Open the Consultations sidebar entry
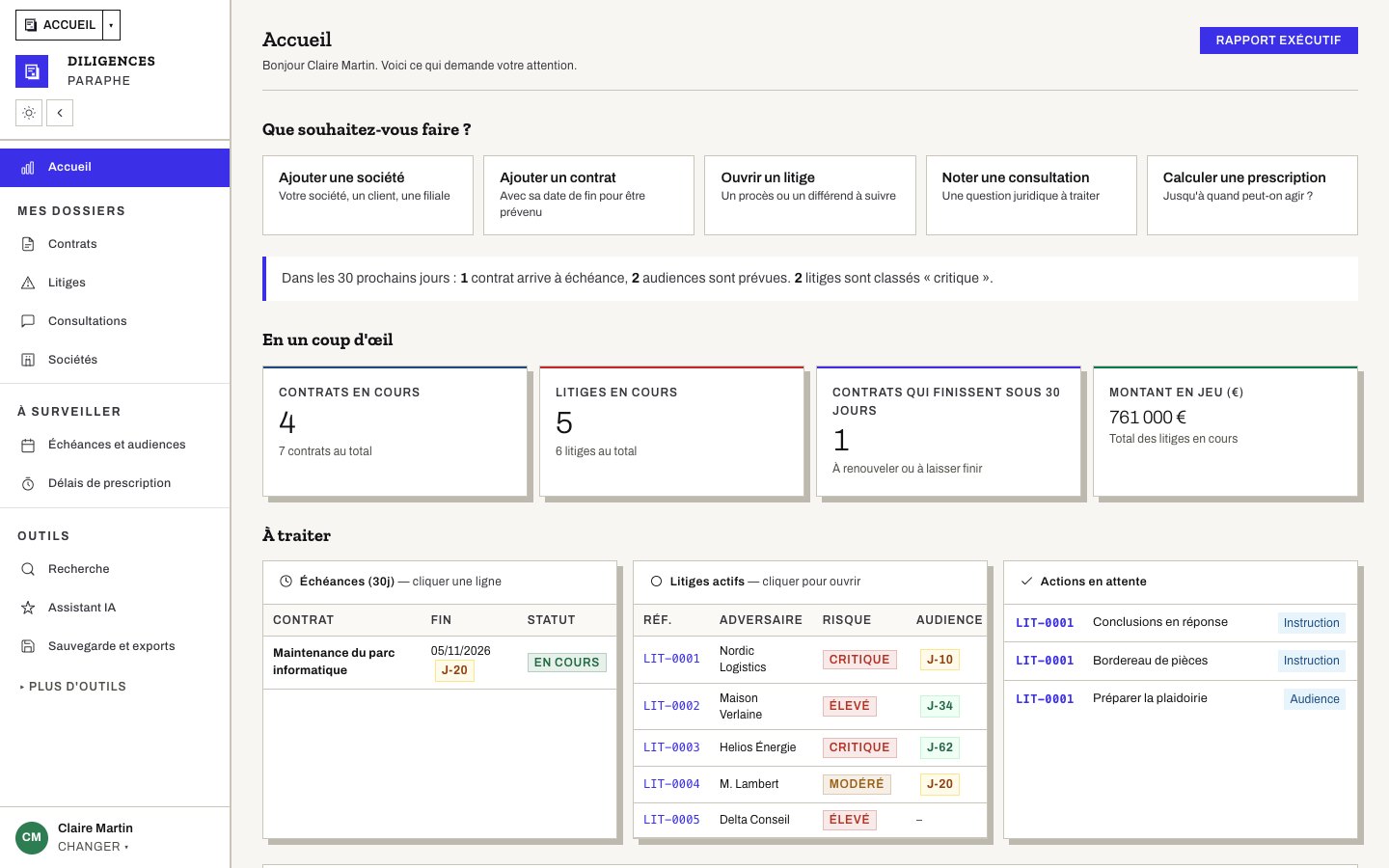The image size is (1389, 868). (x=115, y=321)
